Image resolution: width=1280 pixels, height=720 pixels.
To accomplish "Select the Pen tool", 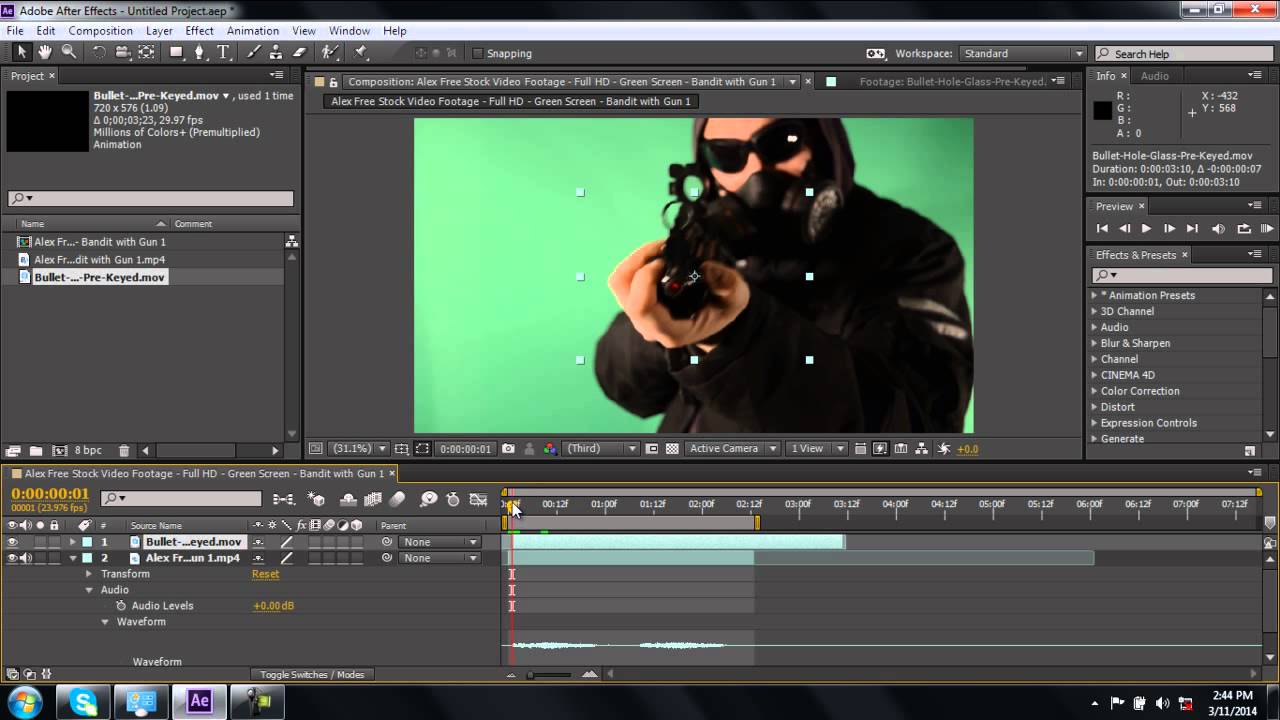I will point(200,52).
